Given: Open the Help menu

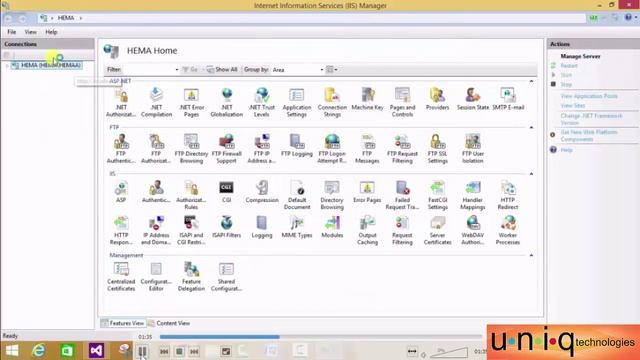Looking at the screenshot, I should (x=51, y=32).
